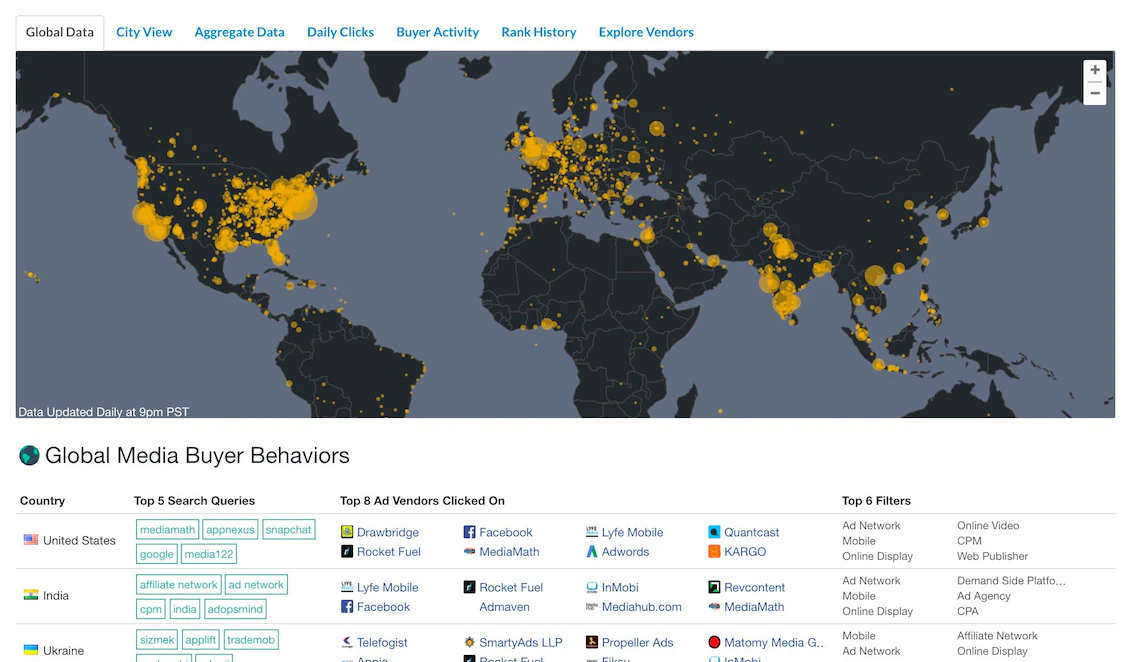Click the red Matomy Media icon for Ukraine
This screenshot has width=1131, height=662.
coord(713,642)
